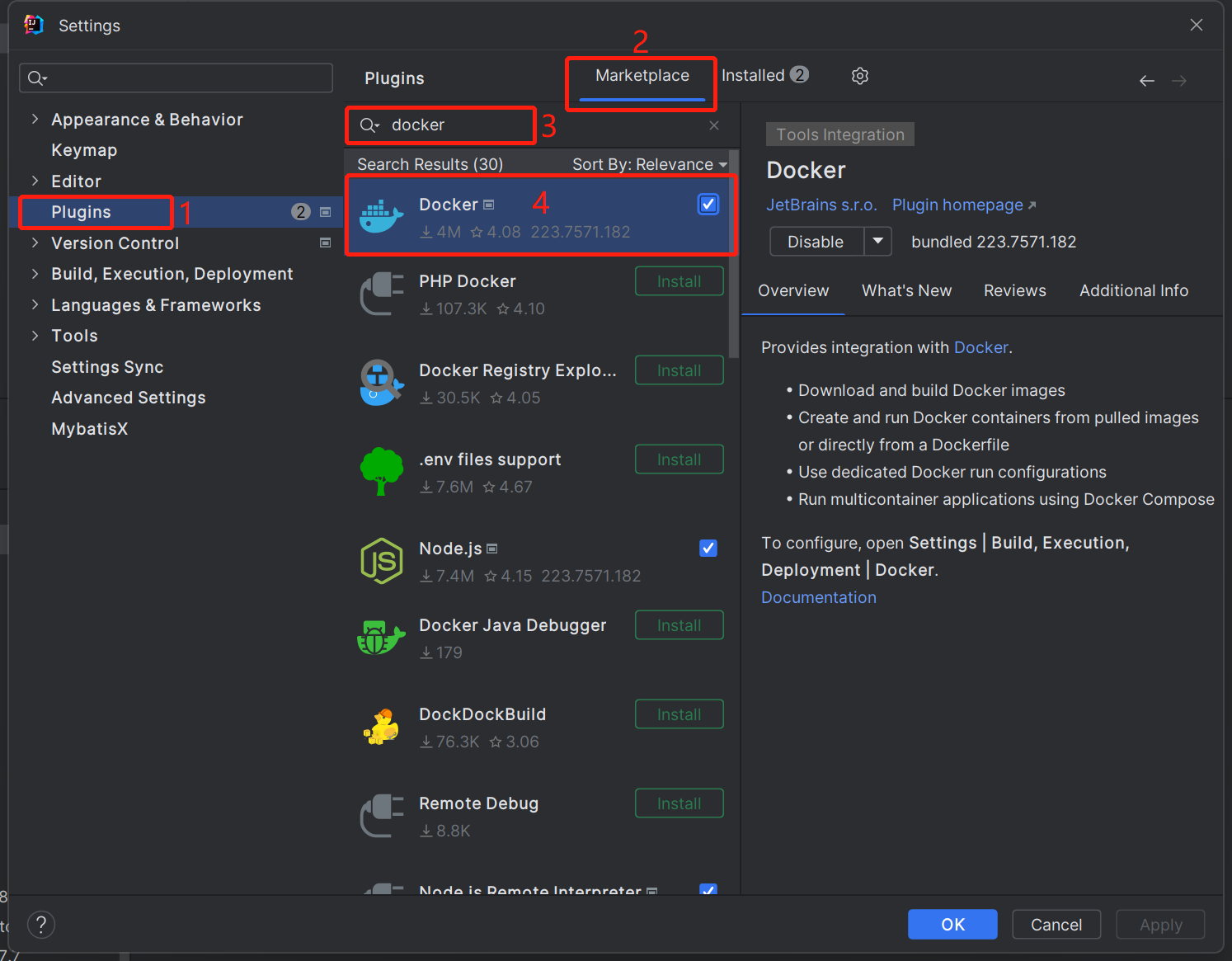Viewport: 1232px width, 961px height.
Task: Open the Reviews tab
Action: click(x=1014, y=290)
